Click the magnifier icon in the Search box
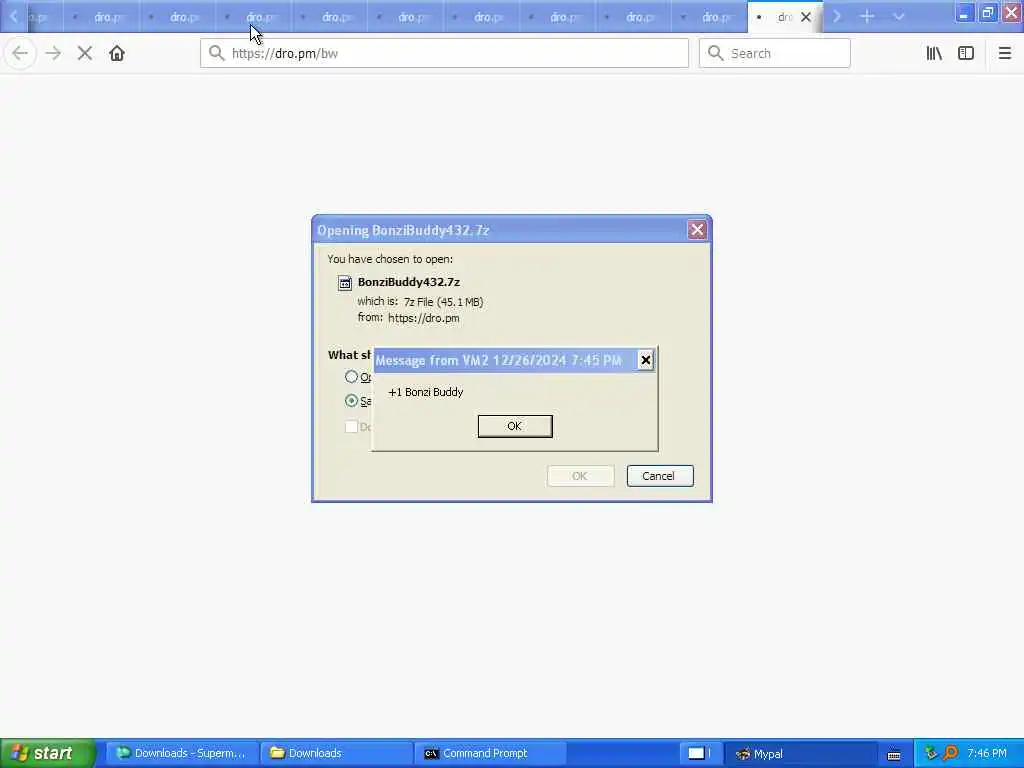Viewport: 1024px width, 768px height. point(716,54)
